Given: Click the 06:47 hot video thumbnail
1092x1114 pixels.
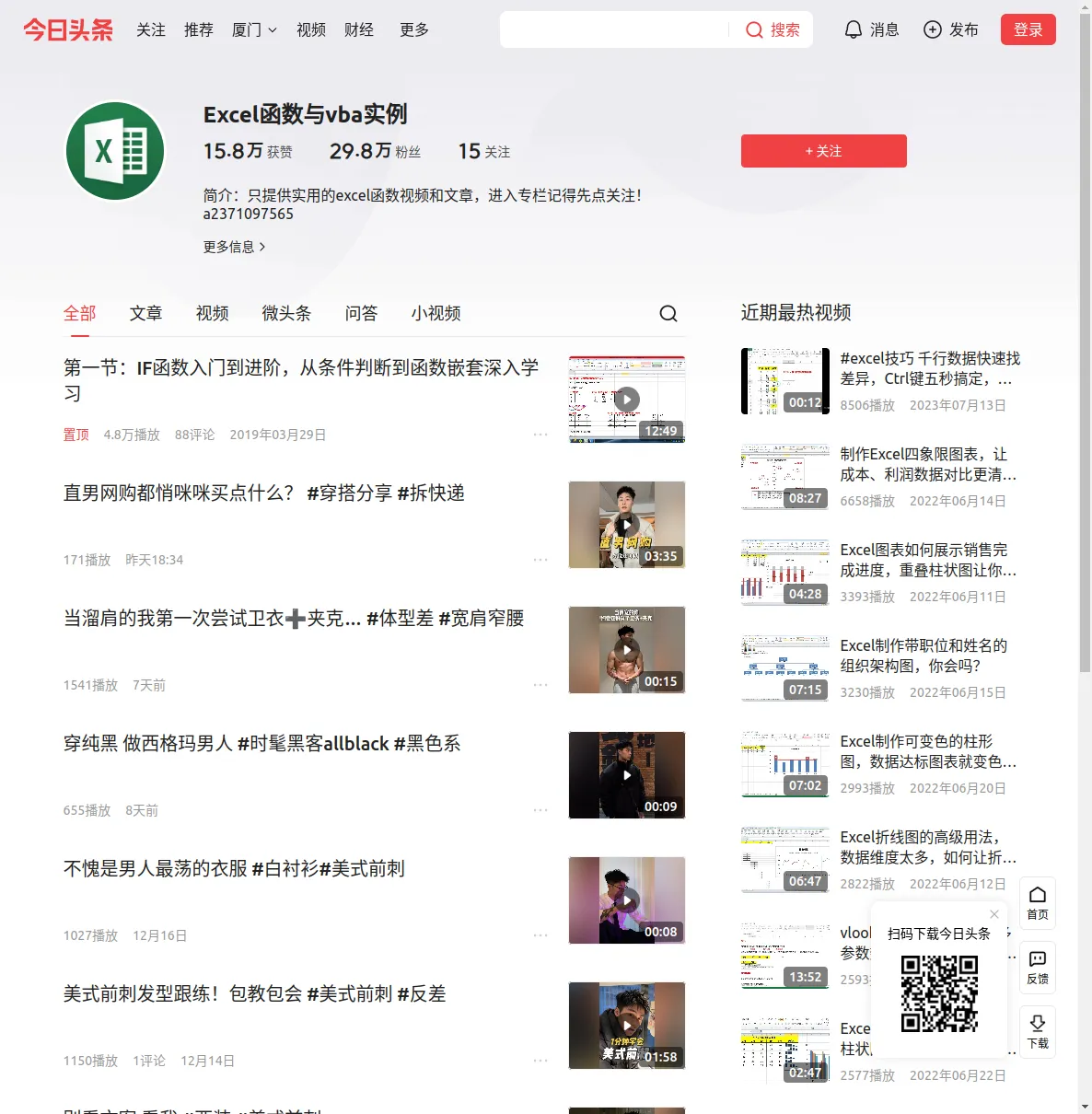Looking at the screenshot, I should click(785, 860).
